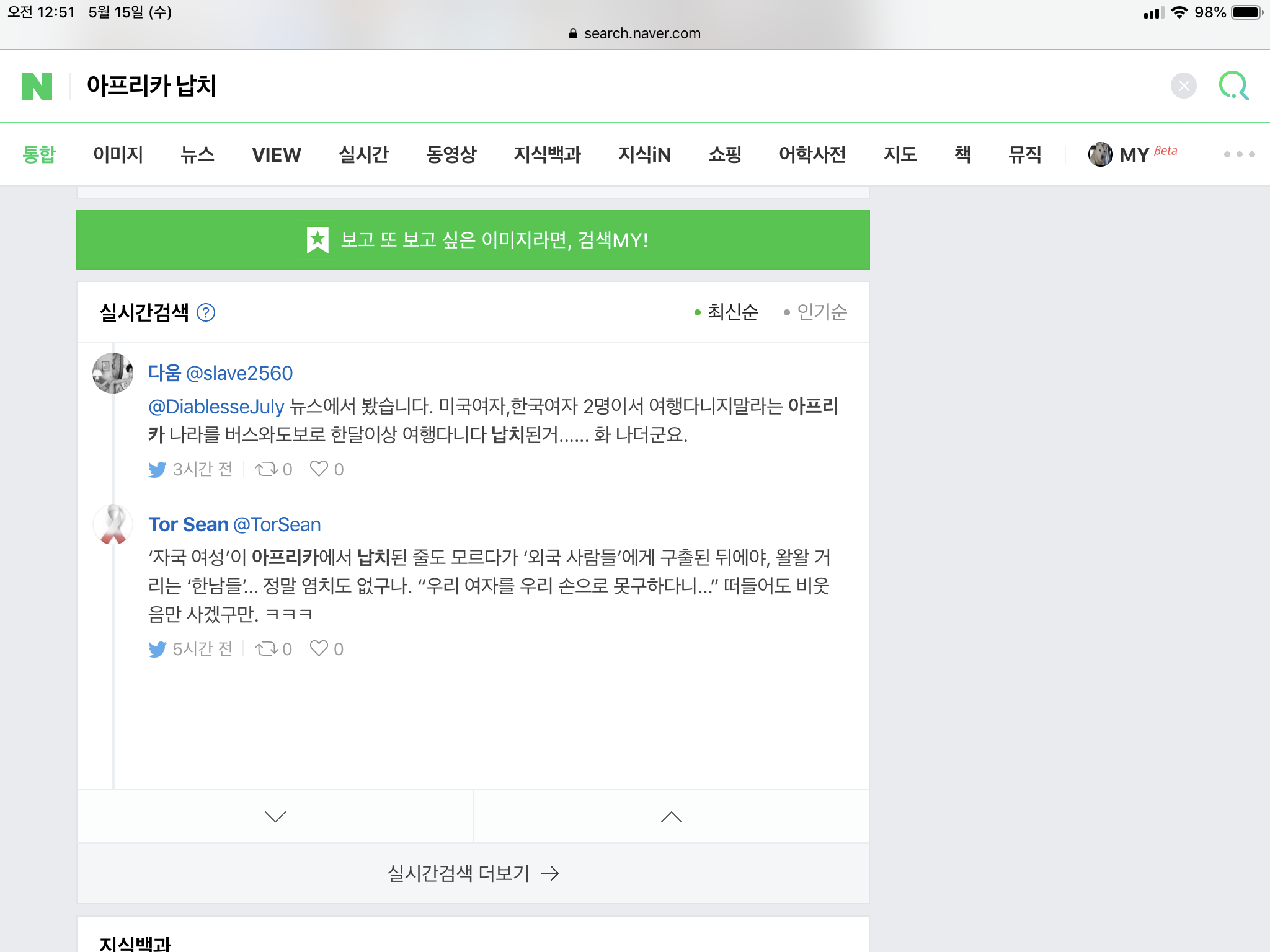
Task: Open help icon next to 실시간검색
Action: (x=206, y=312)
